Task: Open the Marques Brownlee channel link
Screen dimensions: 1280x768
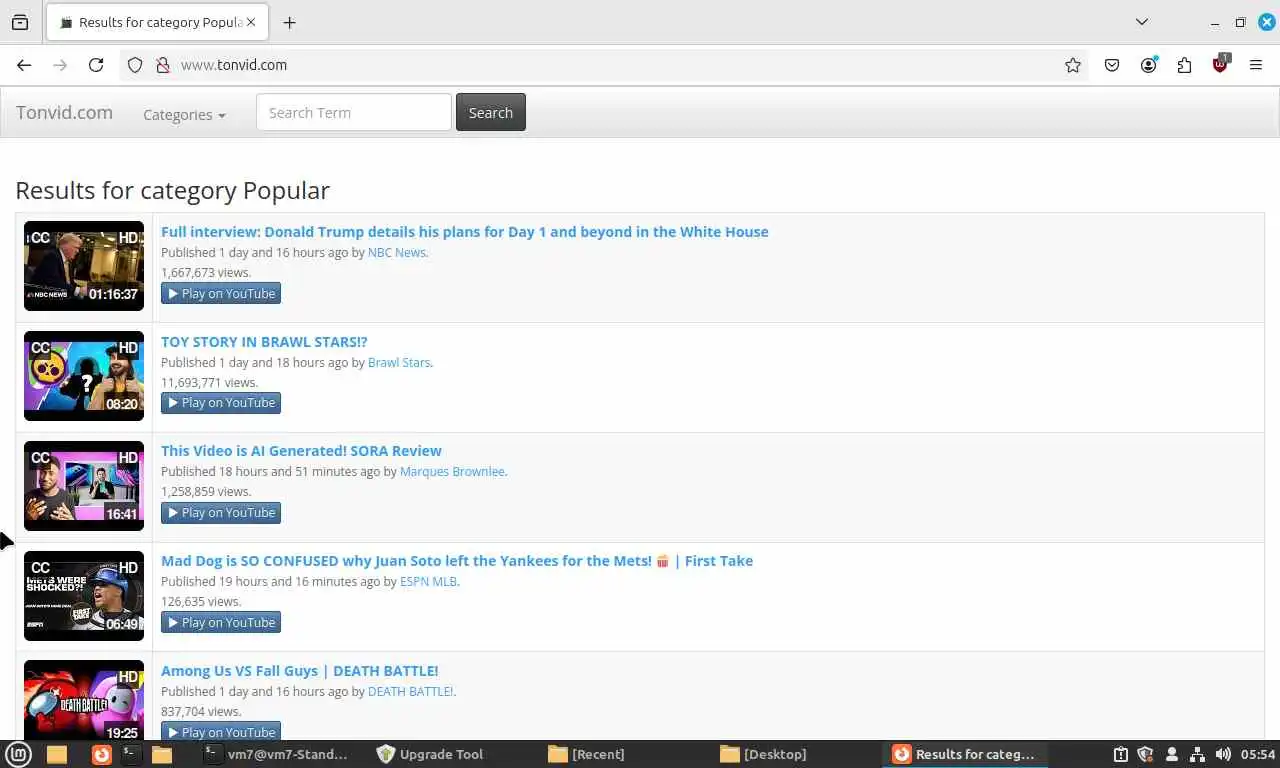Action: (452, 471)
